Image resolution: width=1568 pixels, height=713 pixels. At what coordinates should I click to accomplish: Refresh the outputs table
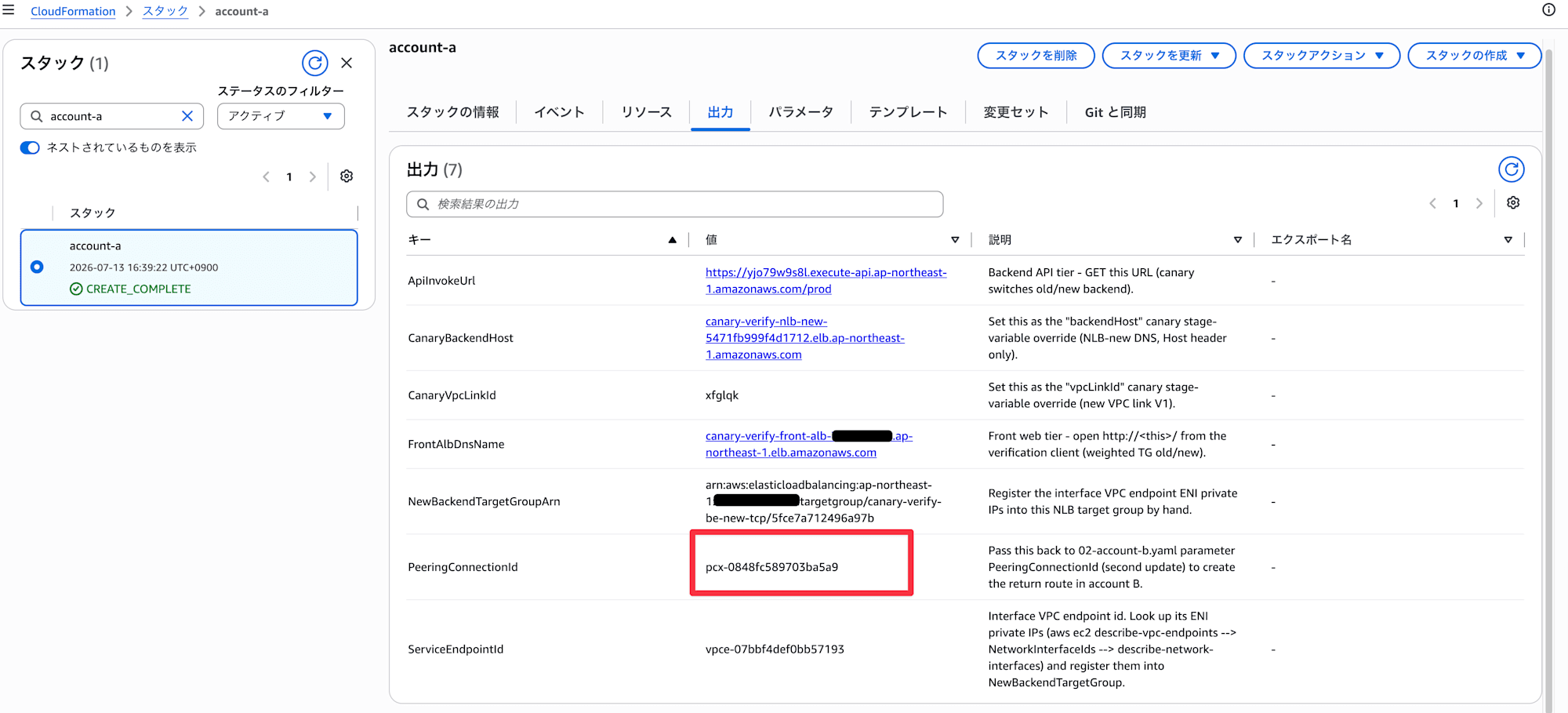[1511, 169]
